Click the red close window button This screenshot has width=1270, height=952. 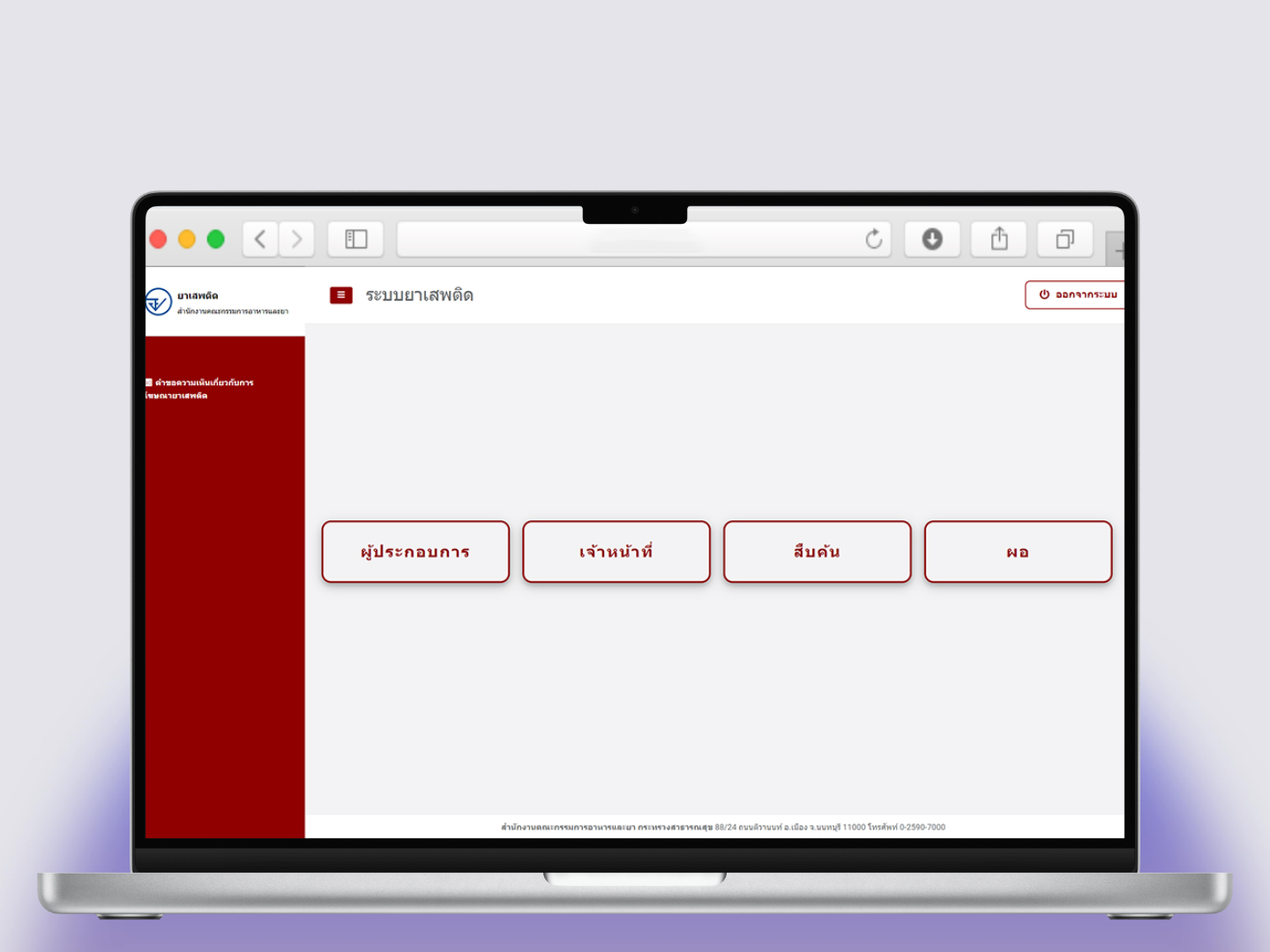[x=159, y=239]
